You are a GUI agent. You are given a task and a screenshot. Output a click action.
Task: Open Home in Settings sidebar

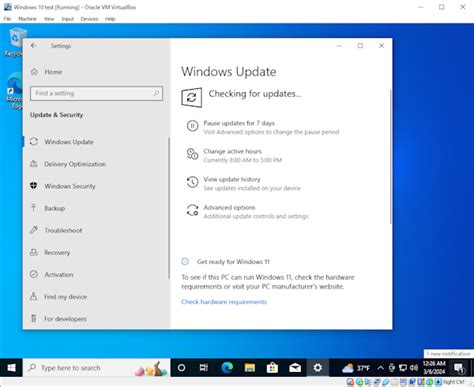pos(47,72)
